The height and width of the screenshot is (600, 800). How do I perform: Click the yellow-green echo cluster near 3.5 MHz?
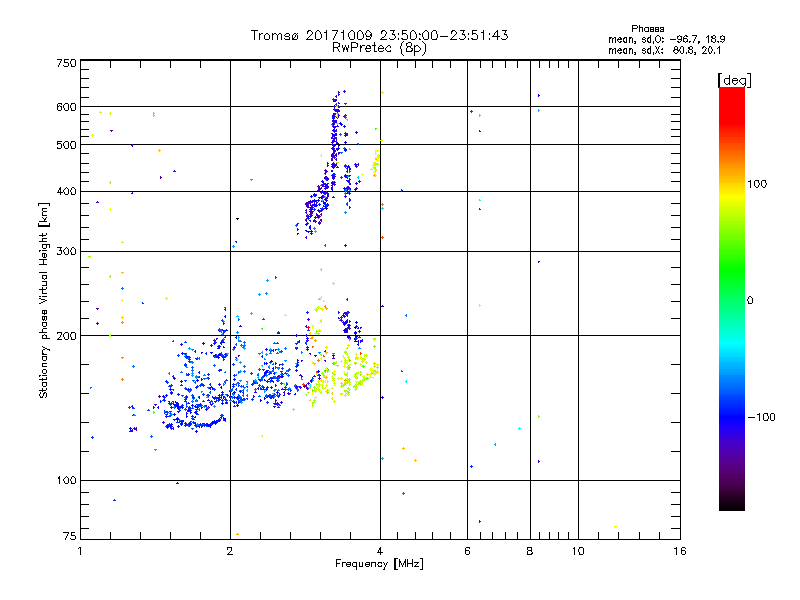click(x=345, y=377)
